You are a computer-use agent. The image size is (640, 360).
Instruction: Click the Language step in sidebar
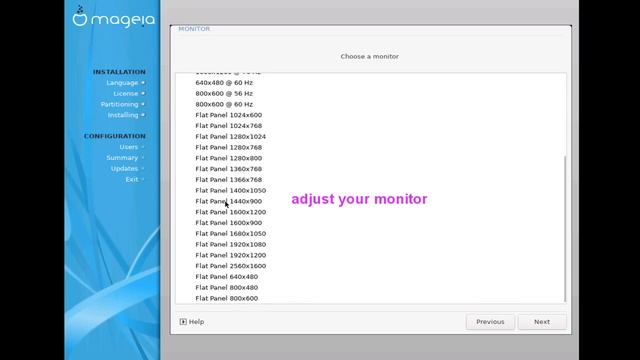click(x=122, y=83)
